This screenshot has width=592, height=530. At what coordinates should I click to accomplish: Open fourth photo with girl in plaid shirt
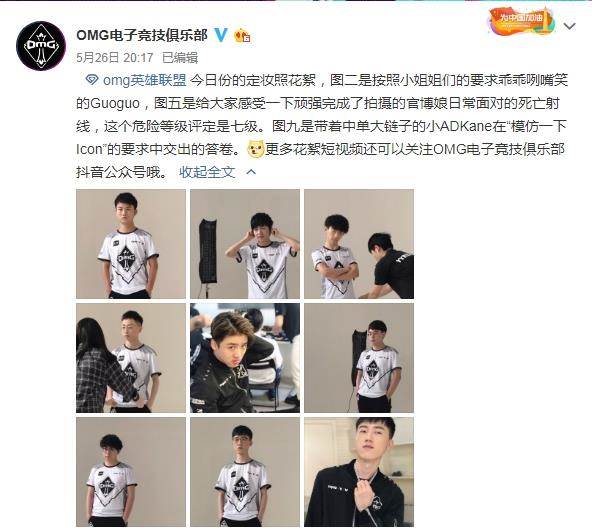(131, 358)
